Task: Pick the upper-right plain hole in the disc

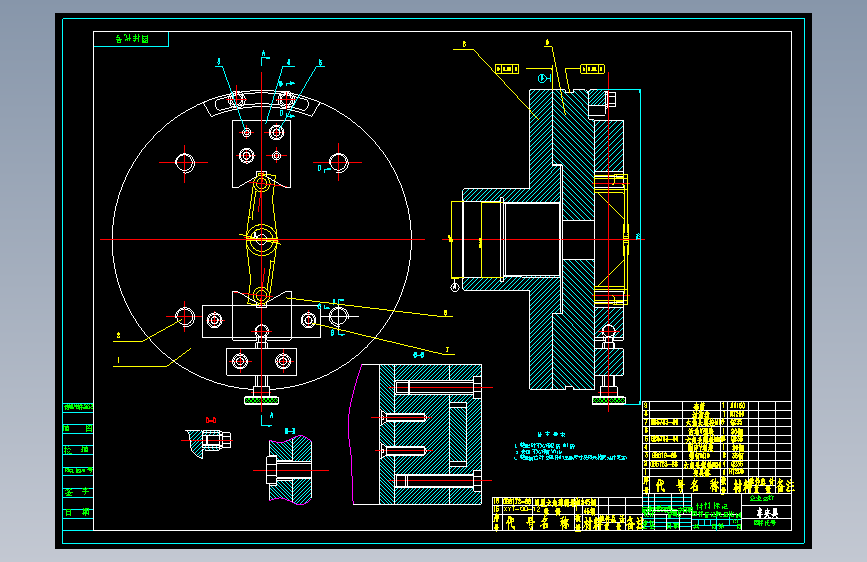Action: tap(338, 163)
